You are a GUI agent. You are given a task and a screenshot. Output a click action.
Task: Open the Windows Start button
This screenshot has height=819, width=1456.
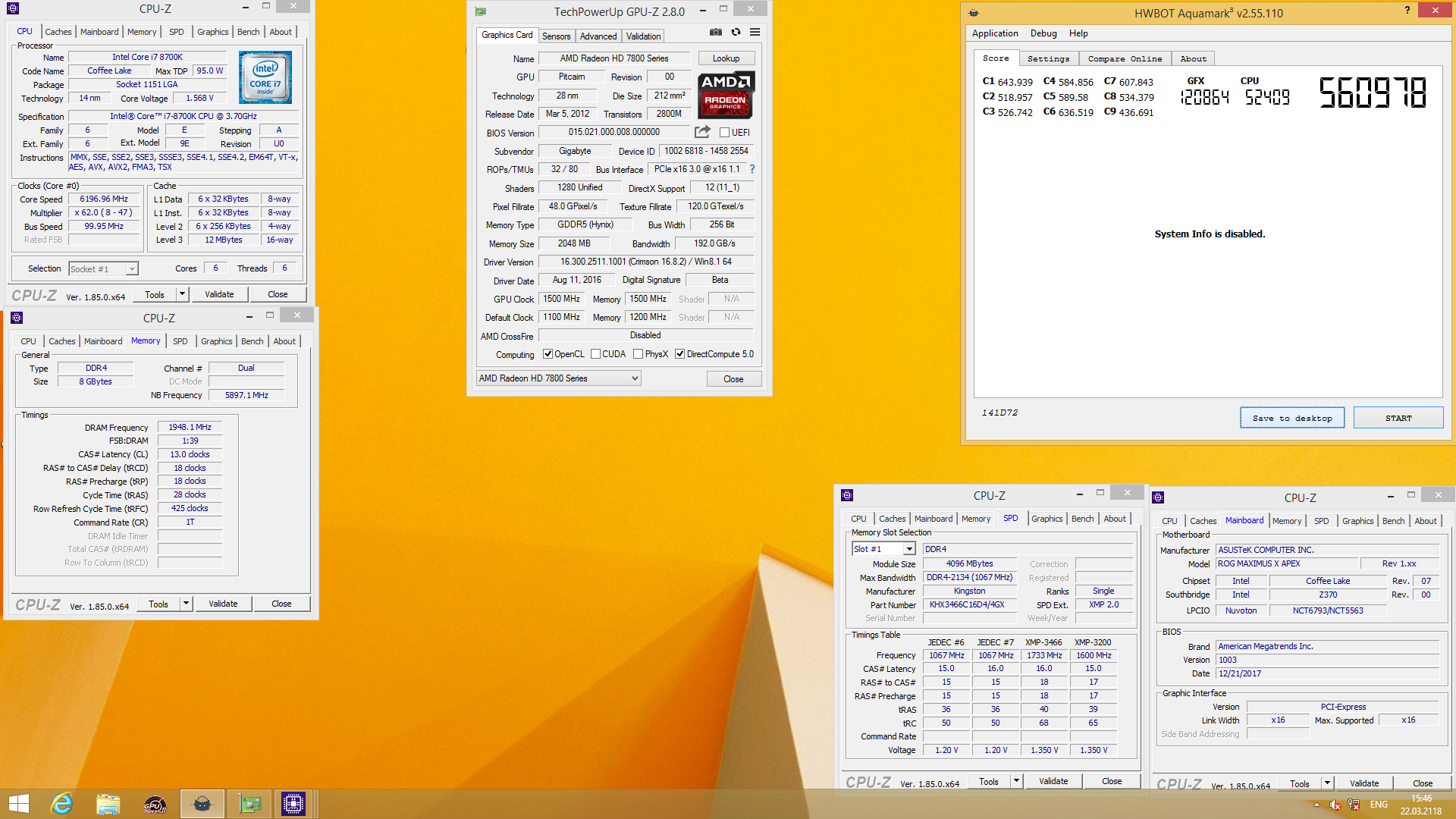pos(18,804)
